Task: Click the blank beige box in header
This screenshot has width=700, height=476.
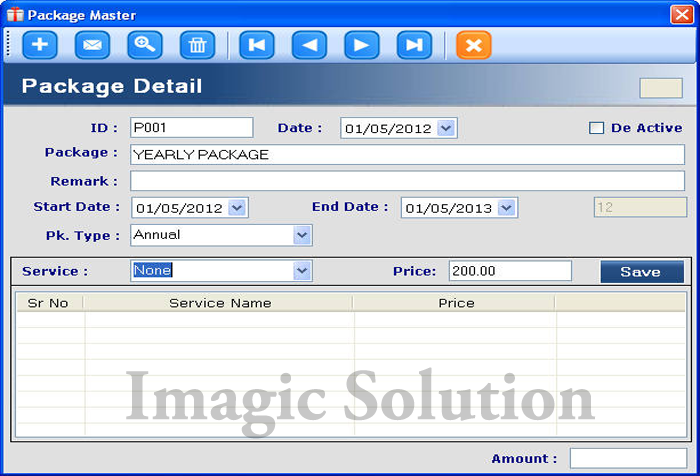Action: coord(661,88)
